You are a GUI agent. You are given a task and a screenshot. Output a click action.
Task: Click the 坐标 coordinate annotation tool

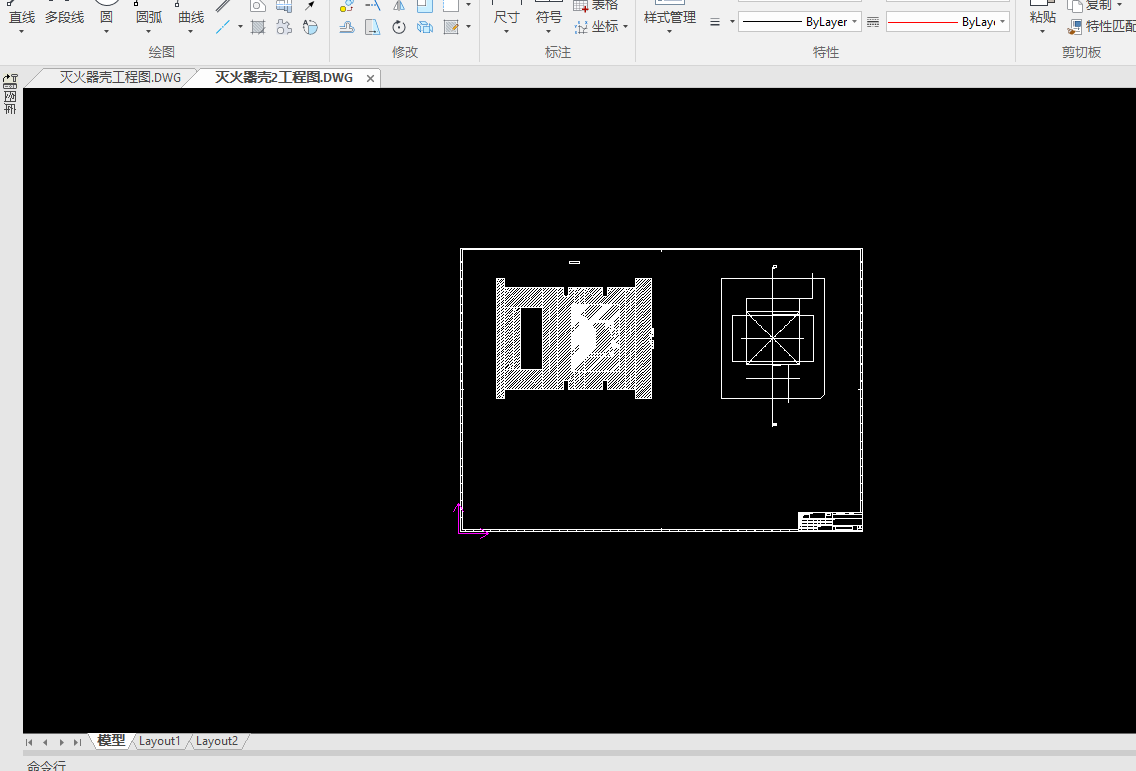pos(597,27)
